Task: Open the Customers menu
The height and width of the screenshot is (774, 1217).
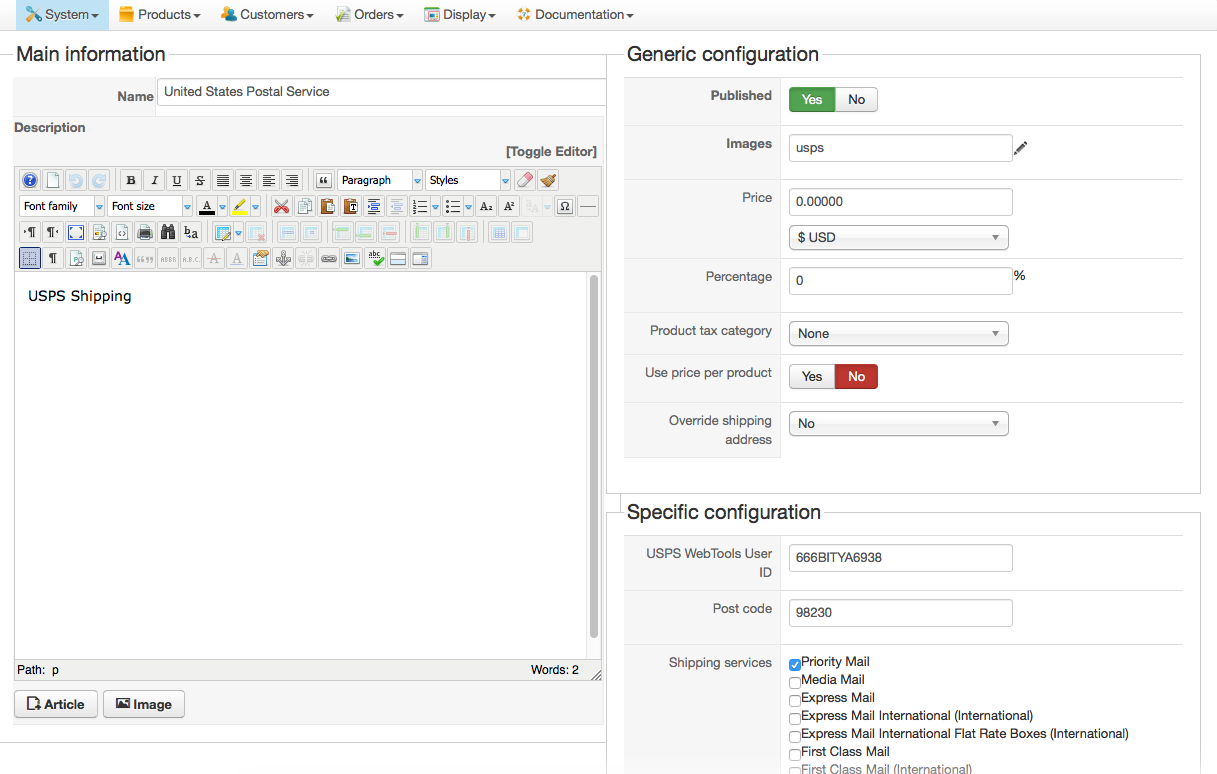Action: 267,15
